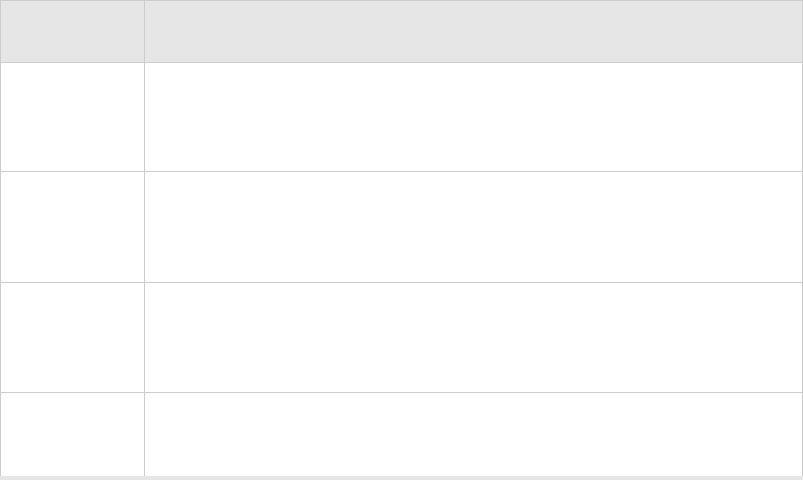Click the column divider in the gray header

144,31
